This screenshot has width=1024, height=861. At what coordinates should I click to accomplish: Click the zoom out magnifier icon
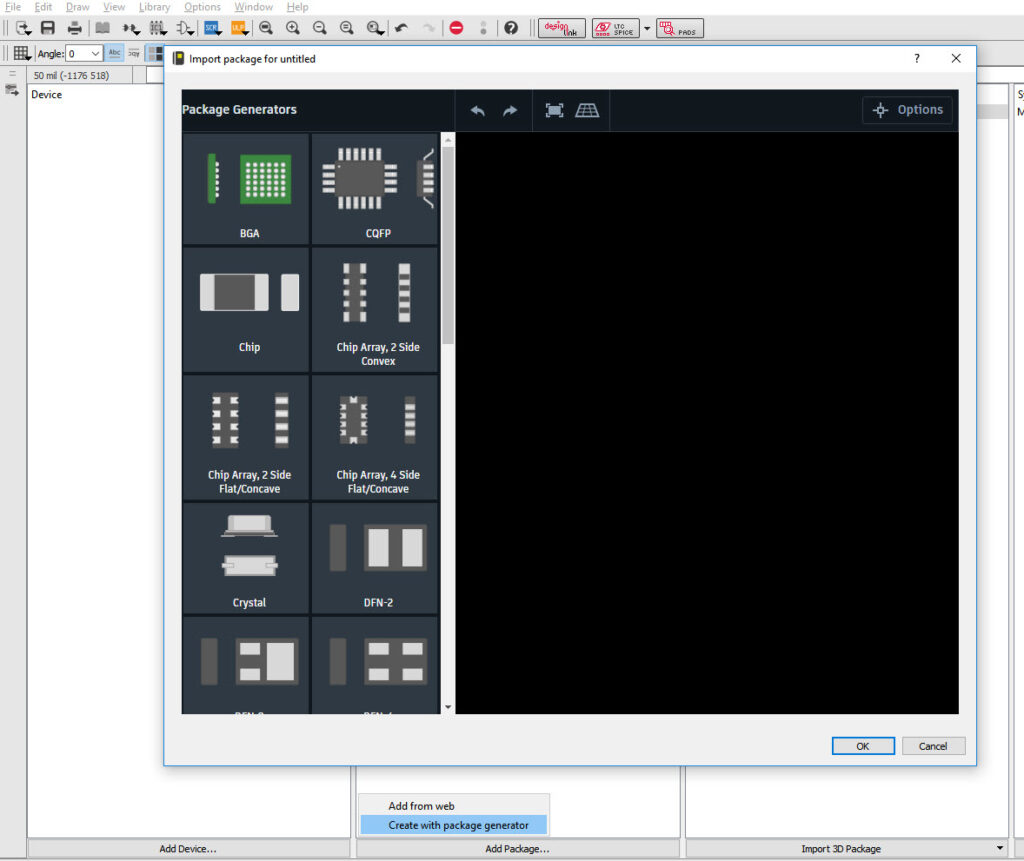pyautogui.click(x=319, y=28)
